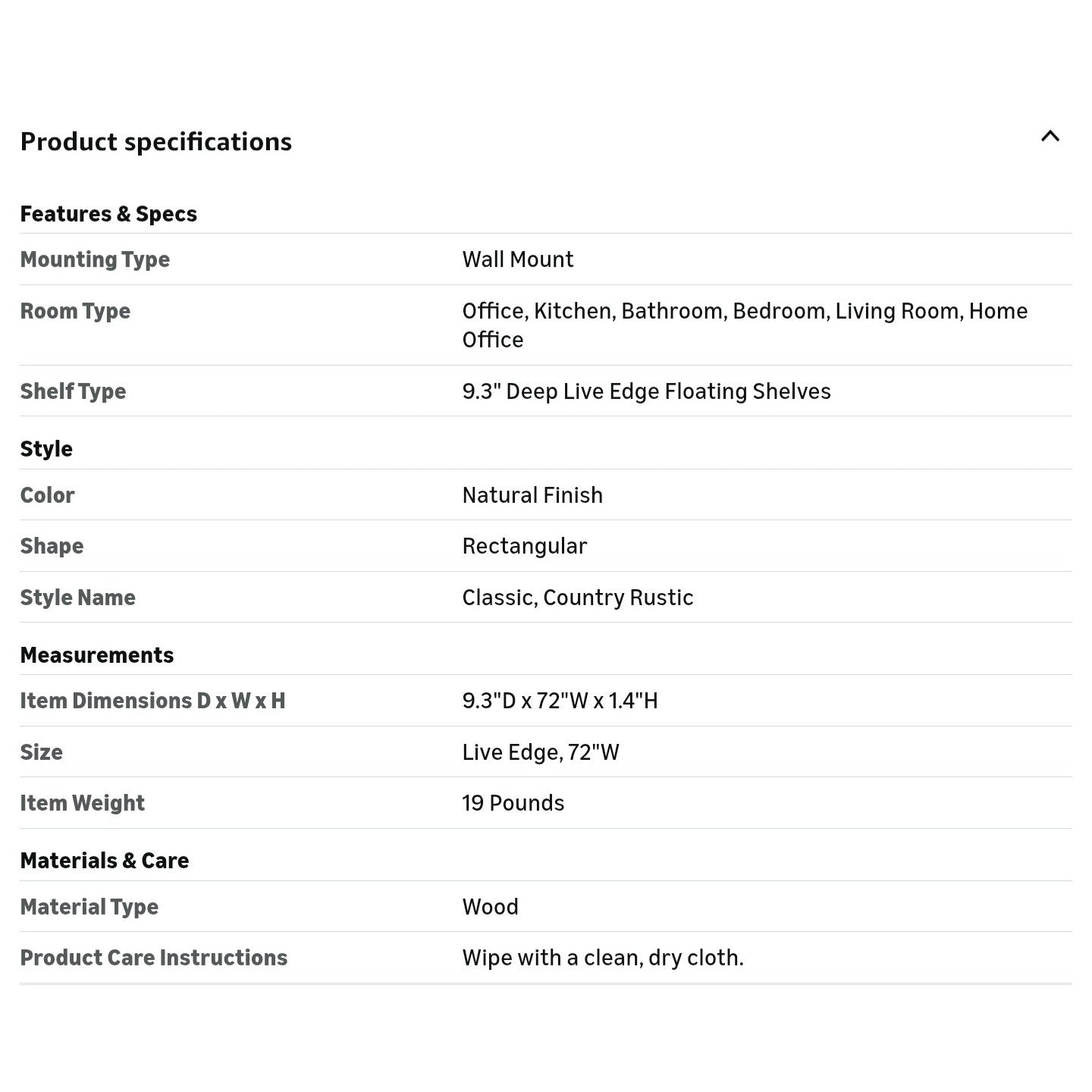Select the 19 Pounds weight value
Image resolution: width=1092 pixels, height=1092 pixels.
click(x=513, y=803)
